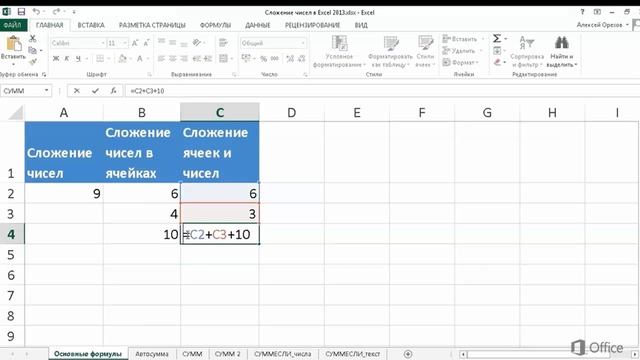Select cell A2 containing 9

(x=64, y=193)
